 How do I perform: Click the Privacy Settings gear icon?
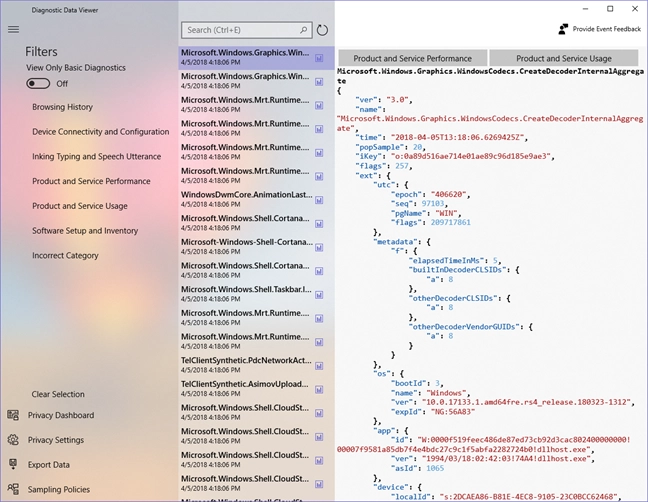[13, 440]
